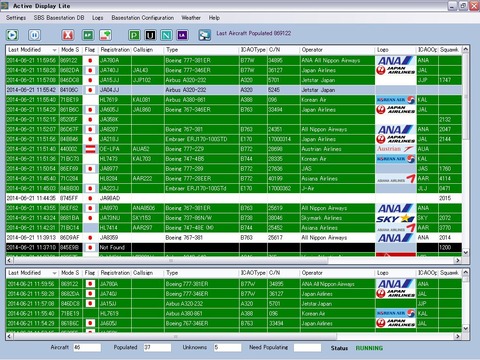The width and height of the screenshot is (480, 360).
Task: Click squawk 4114 cell
Action: (x=450, y=179)
